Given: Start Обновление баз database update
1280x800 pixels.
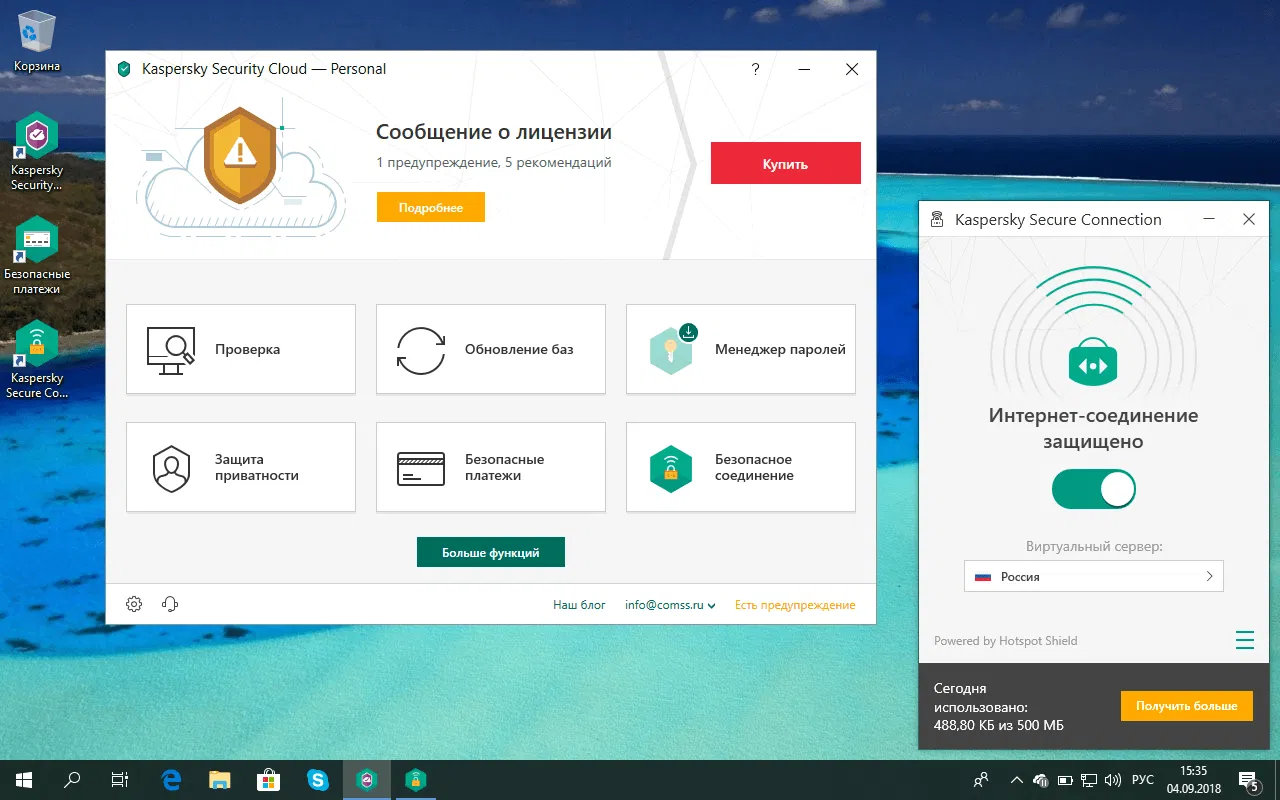Looking at the screenshot, I should (490, 348).
